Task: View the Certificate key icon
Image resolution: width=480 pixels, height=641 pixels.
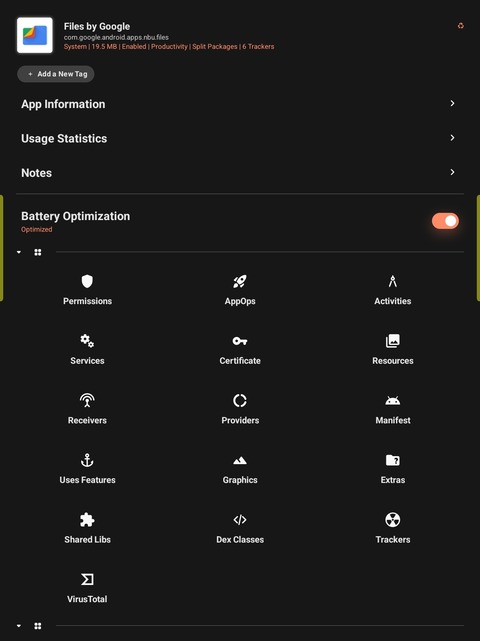Action: click(x=240, y=341)
